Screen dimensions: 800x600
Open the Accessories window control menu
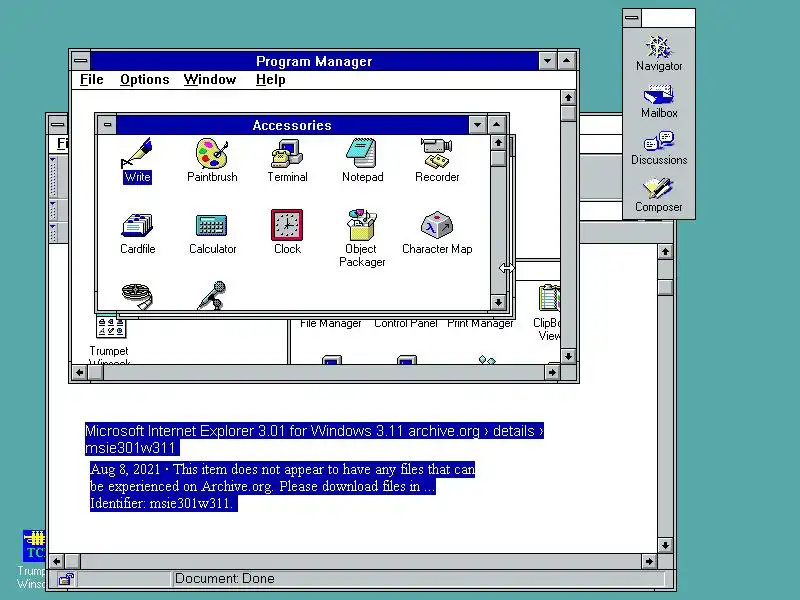(x=107, y=124)
